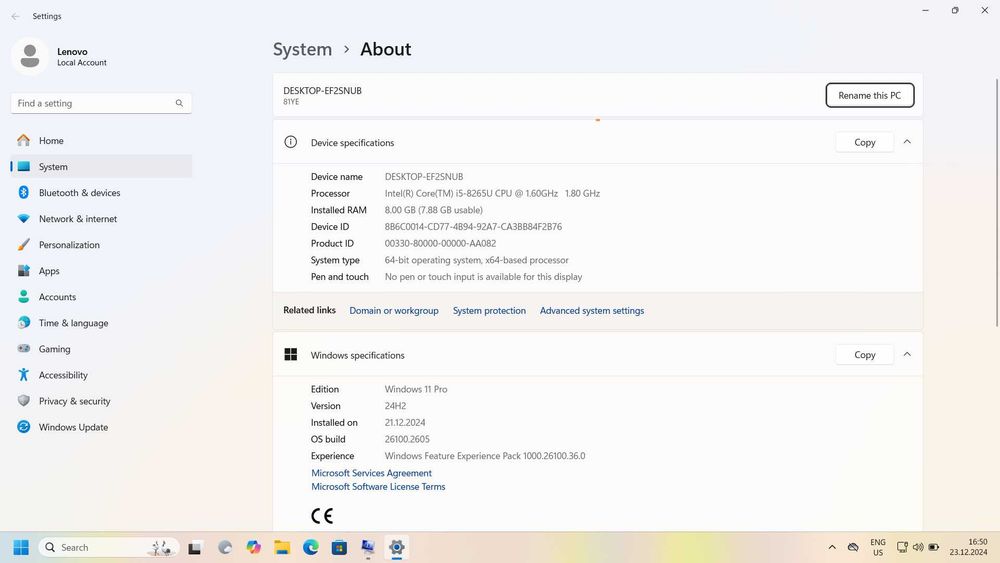Viewport: 1000px width, 563px height.
Task: Click the Windows 11 Pro edition text
Action: point(416,389)
